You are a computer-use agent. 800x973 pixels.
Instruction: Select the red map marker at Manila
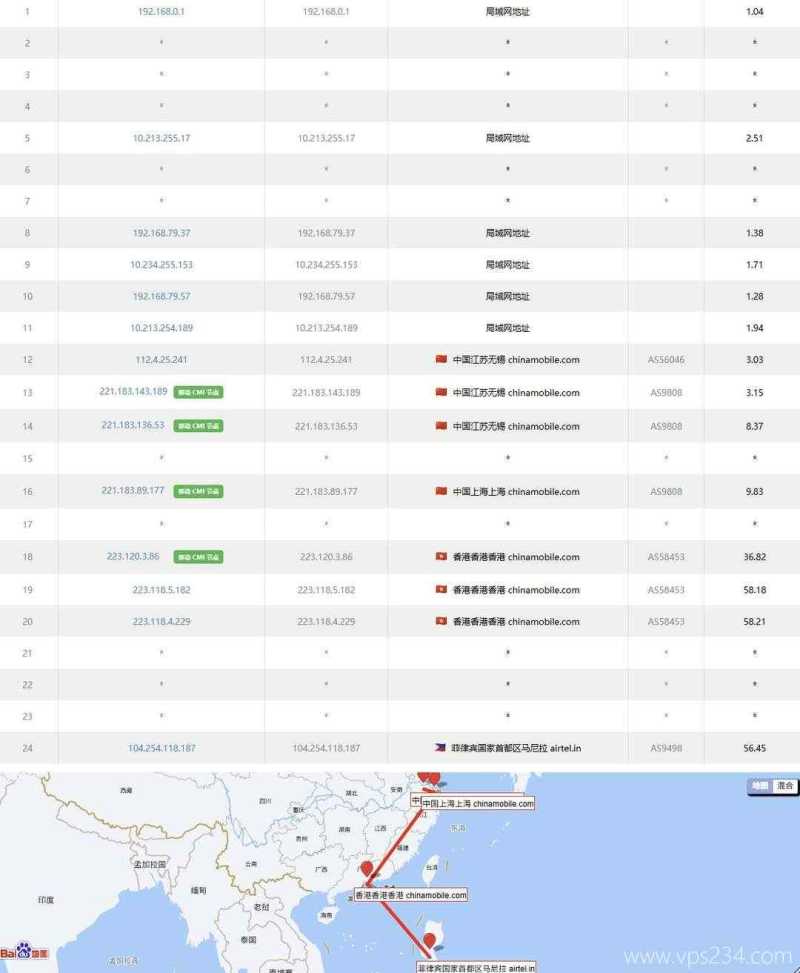coord(430,940)
